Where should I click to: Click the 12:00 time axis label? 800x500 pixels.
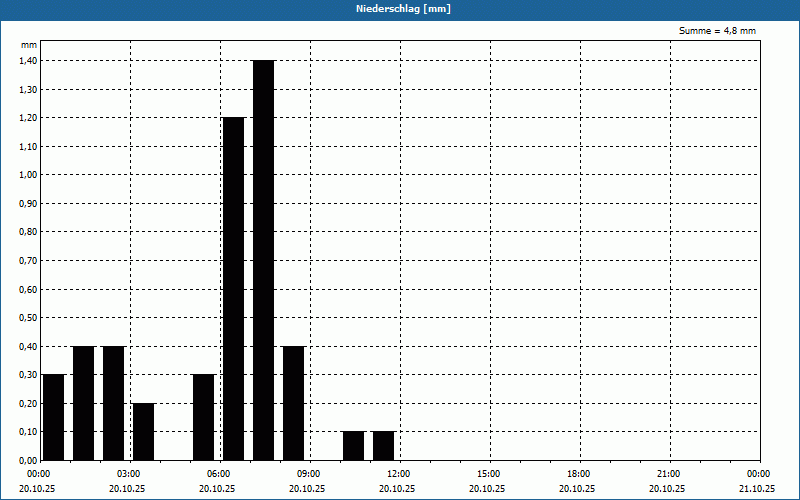pos(399,474)
